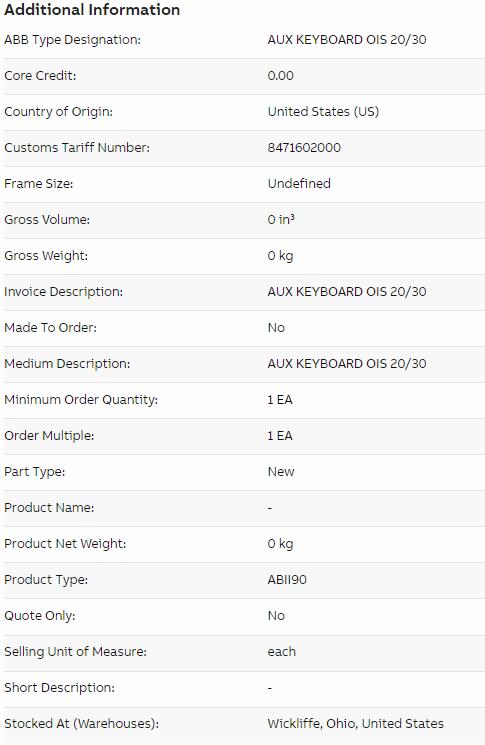Select the Product Type value ABII90

[x=287, y=580]
